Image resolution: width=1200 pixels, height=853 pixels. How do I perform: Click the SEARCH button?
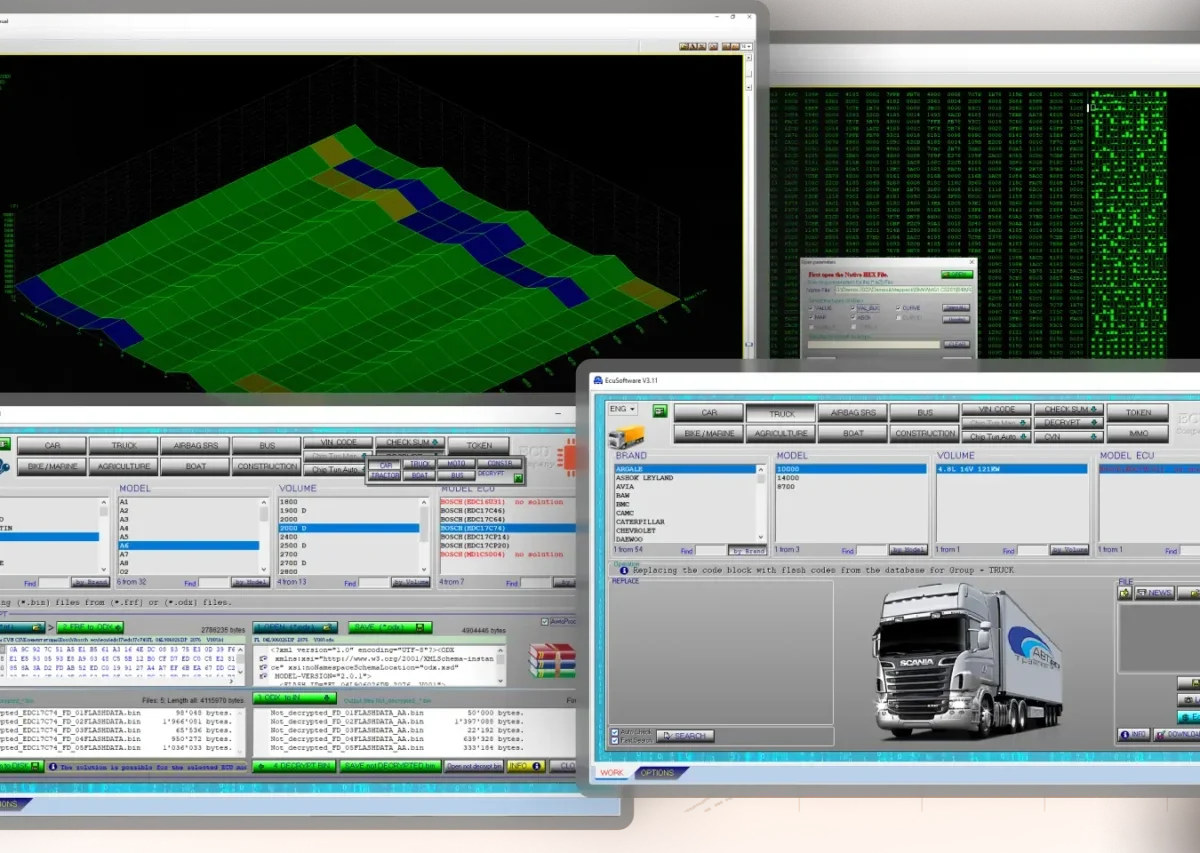point(688,736)
